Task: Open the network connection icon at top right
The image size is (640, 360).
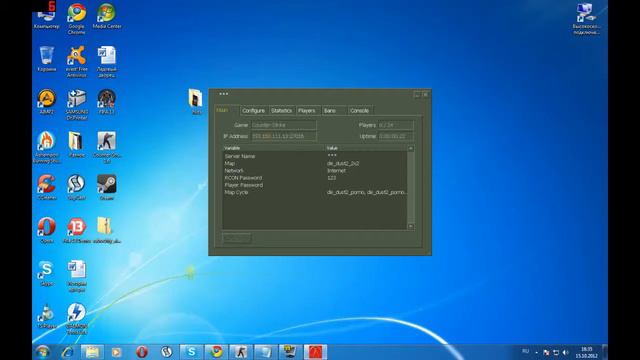Action: coord(586,19)
